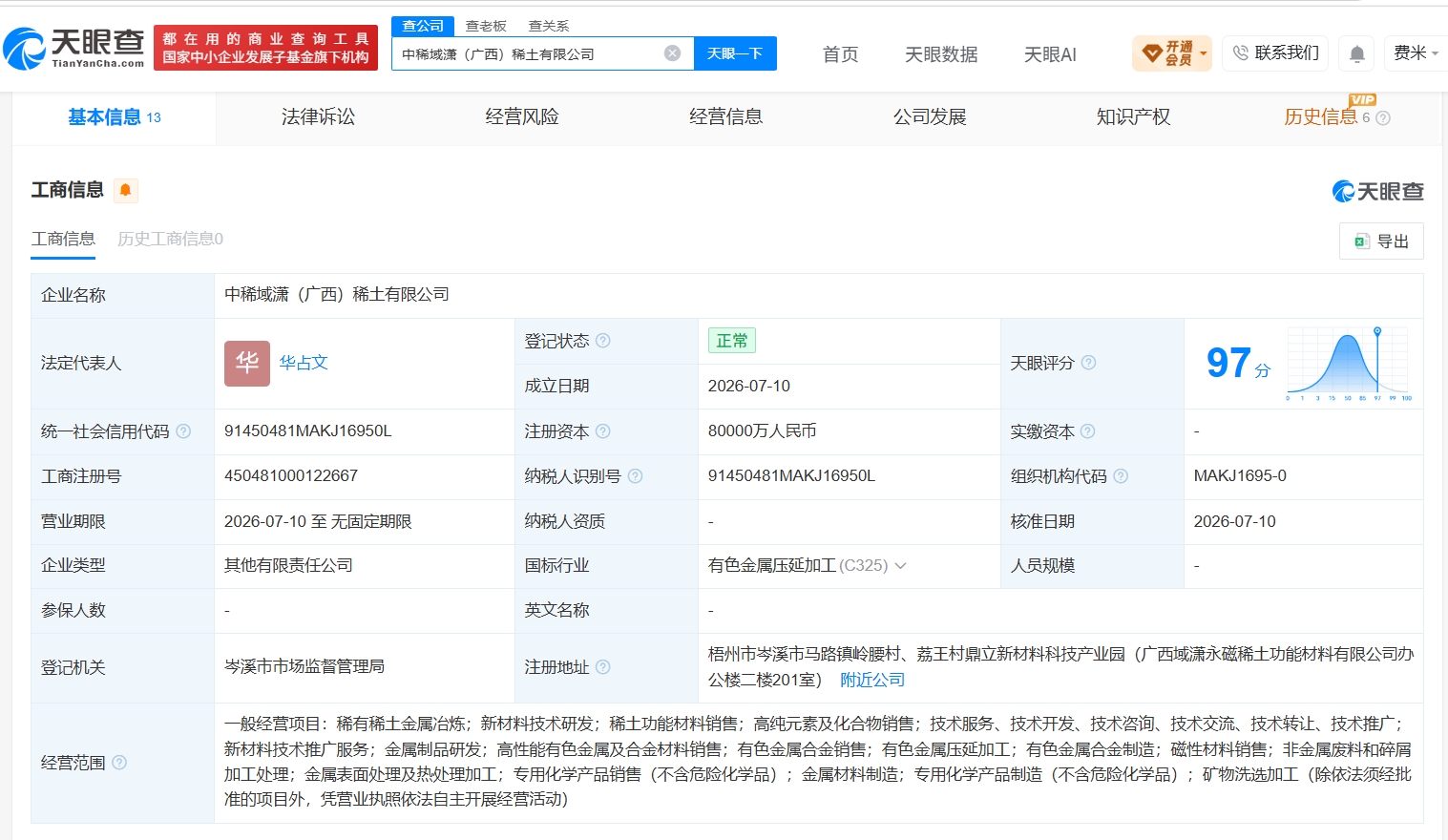
Task: Select the 2026-07-10 至 无固定期限 business term
Action: pyautogui.click(x=318, y=521)
